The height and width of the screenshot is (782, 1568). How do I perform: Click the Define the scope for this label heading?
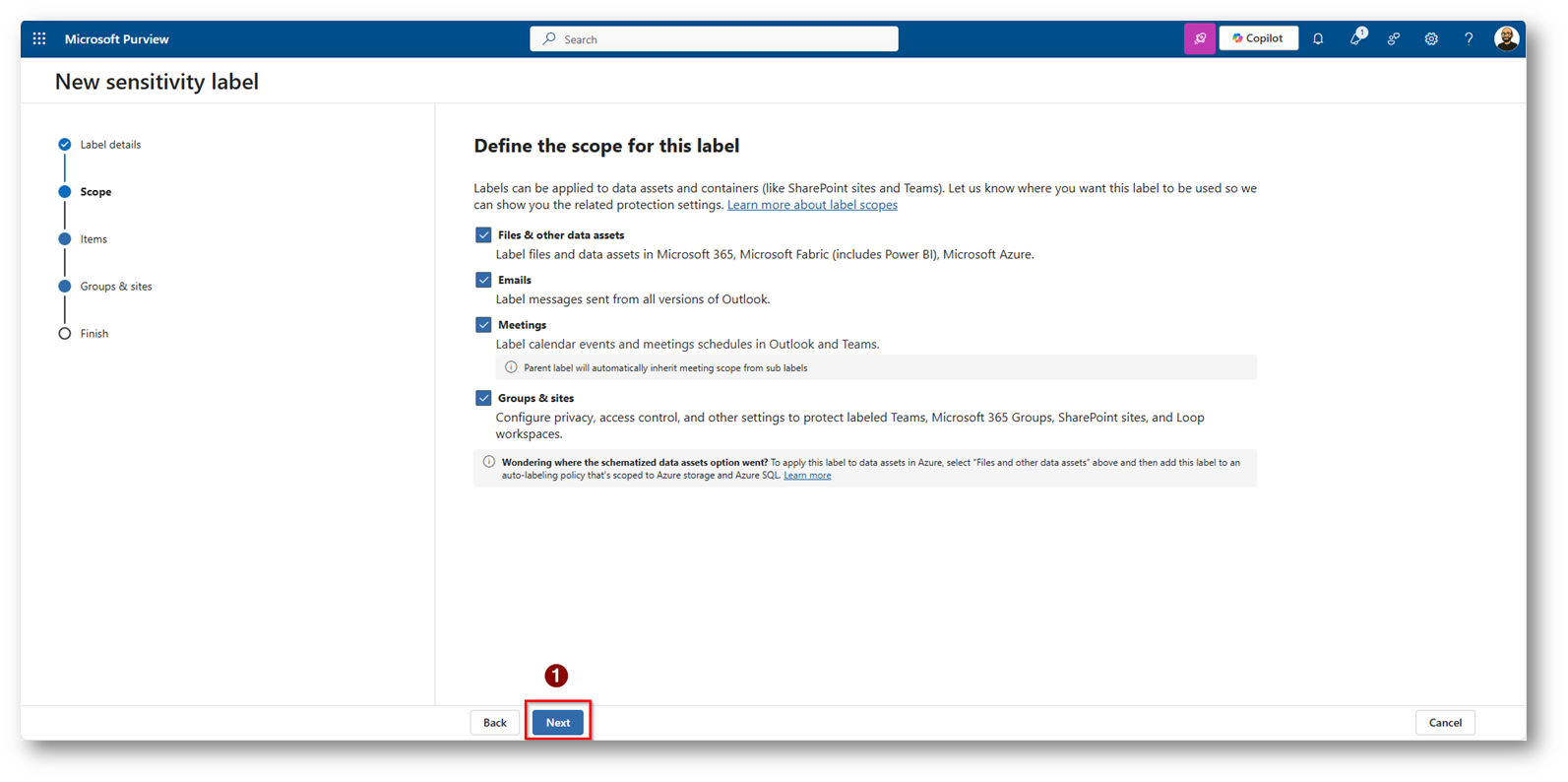pos(606,146)
